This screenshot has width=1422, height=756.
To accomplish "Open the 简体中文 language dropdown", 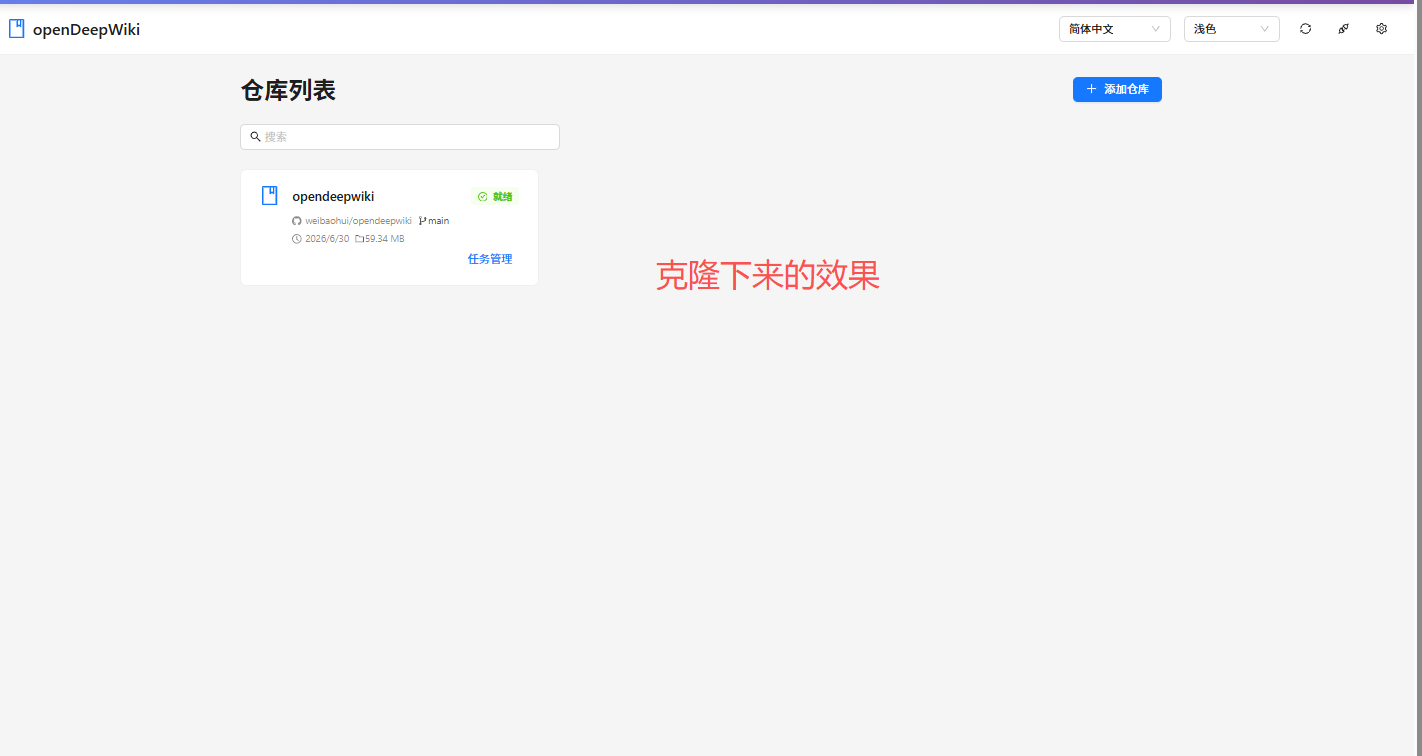I will (x=1114, y=29).
